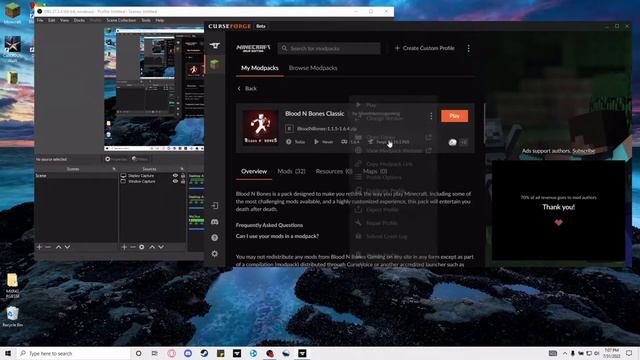Adjust the Mic/Aux volume slider in OBS
The image size is (640, 360).
click(x=196, y=229)
